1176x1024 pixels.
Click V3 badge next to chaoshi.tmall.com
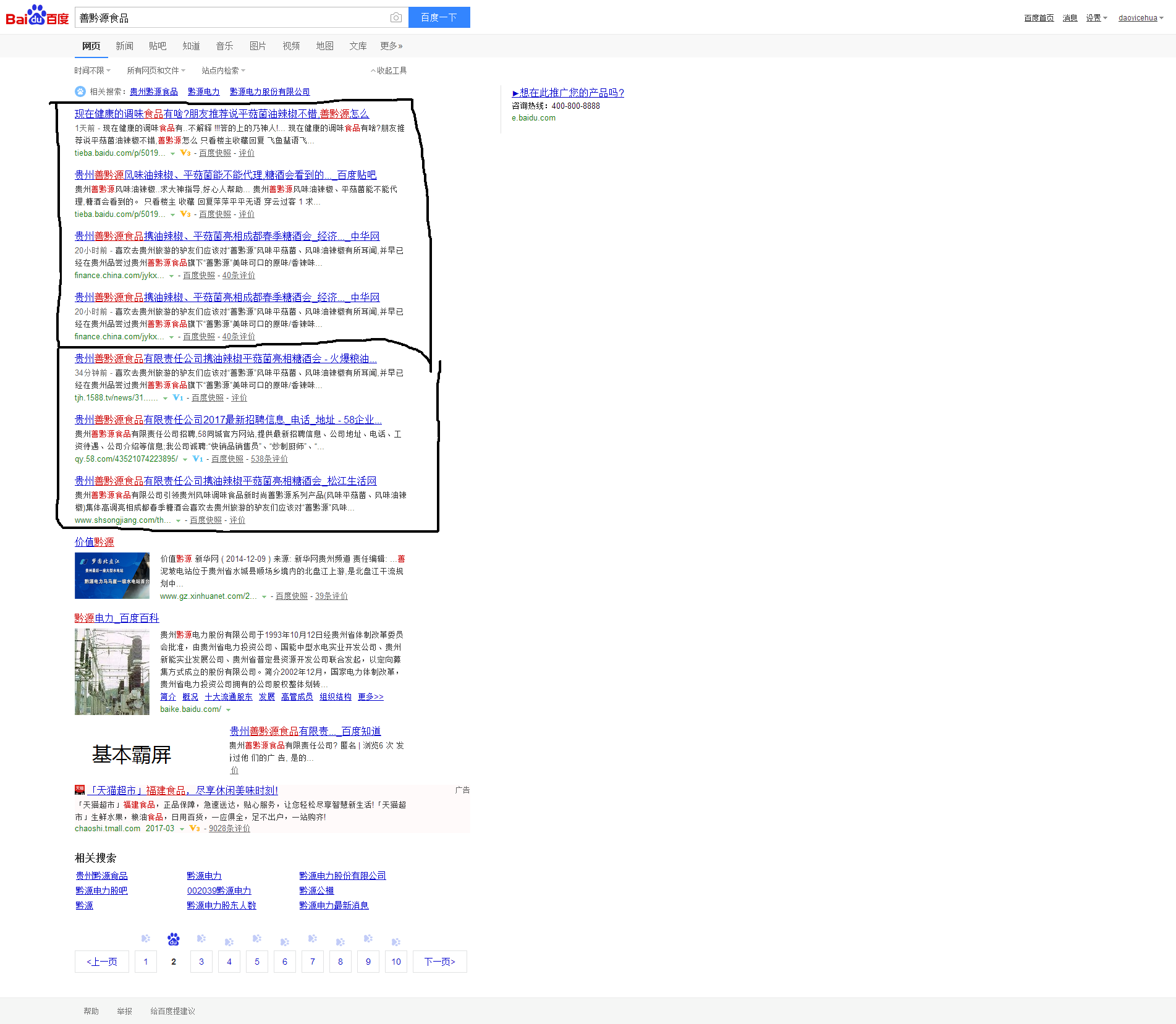pos(195,828)
